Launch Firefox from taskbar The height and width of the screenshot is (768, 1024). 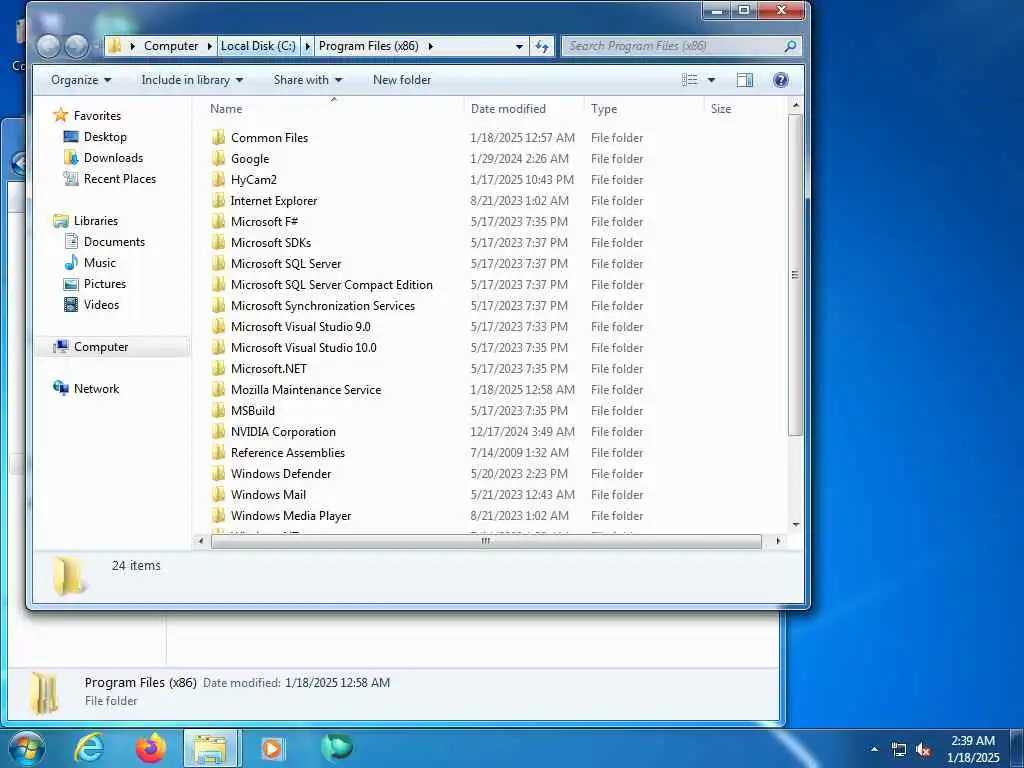(151, 748)
